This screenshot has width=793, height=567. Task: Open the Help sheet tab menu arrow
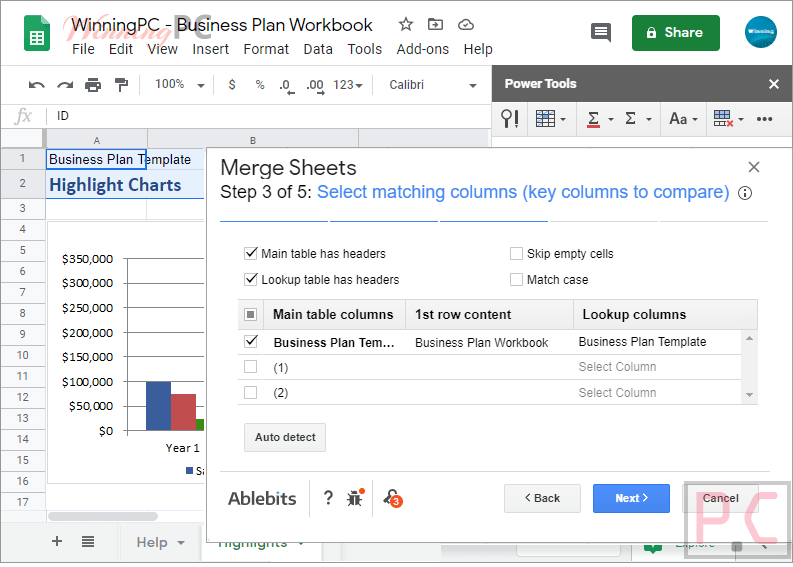181,543
